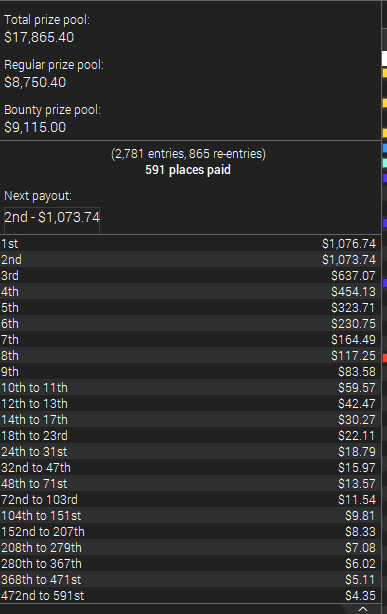Select the 9th place $83.58 row
387x614 pixels.
pyautogui.click(x=190, y=371)
